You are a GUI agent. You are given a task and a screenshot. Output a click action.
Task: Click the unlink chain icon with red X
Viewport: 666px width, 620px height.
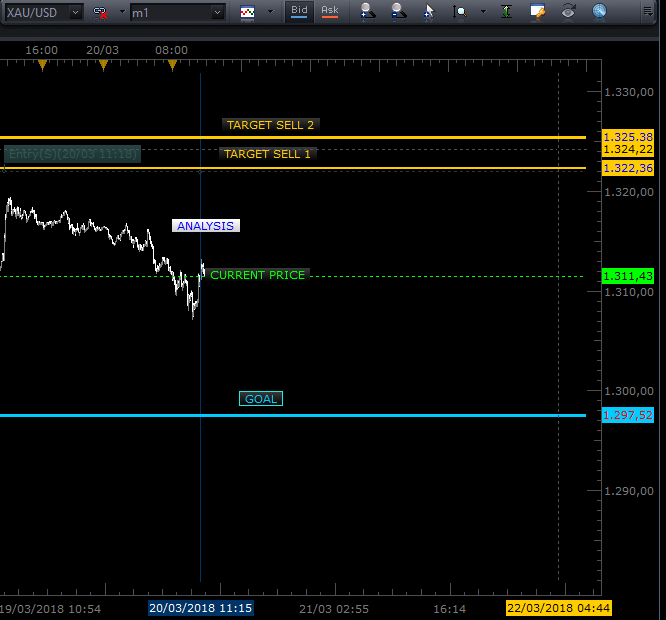coord(100,12)
